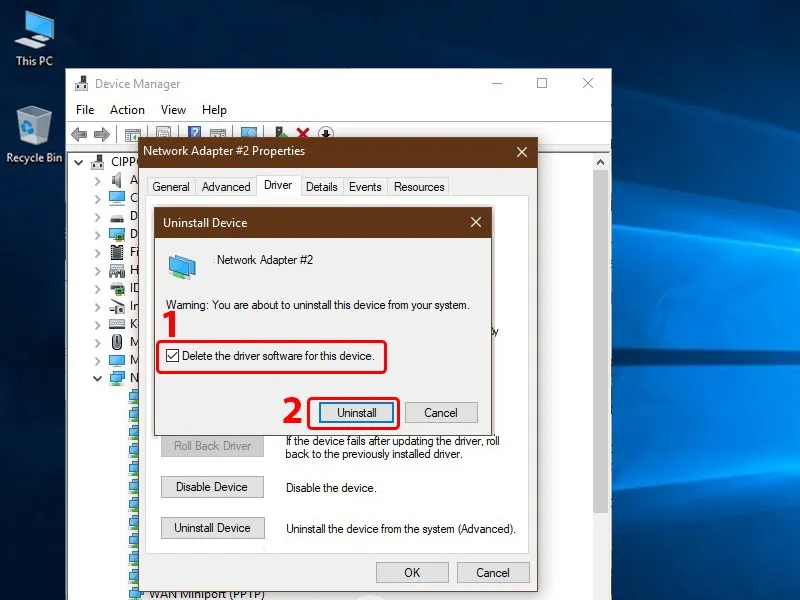The image size is (800, 600).
Task: Collapse the expanded Network adapters tree node
Action: coord(98,377)
